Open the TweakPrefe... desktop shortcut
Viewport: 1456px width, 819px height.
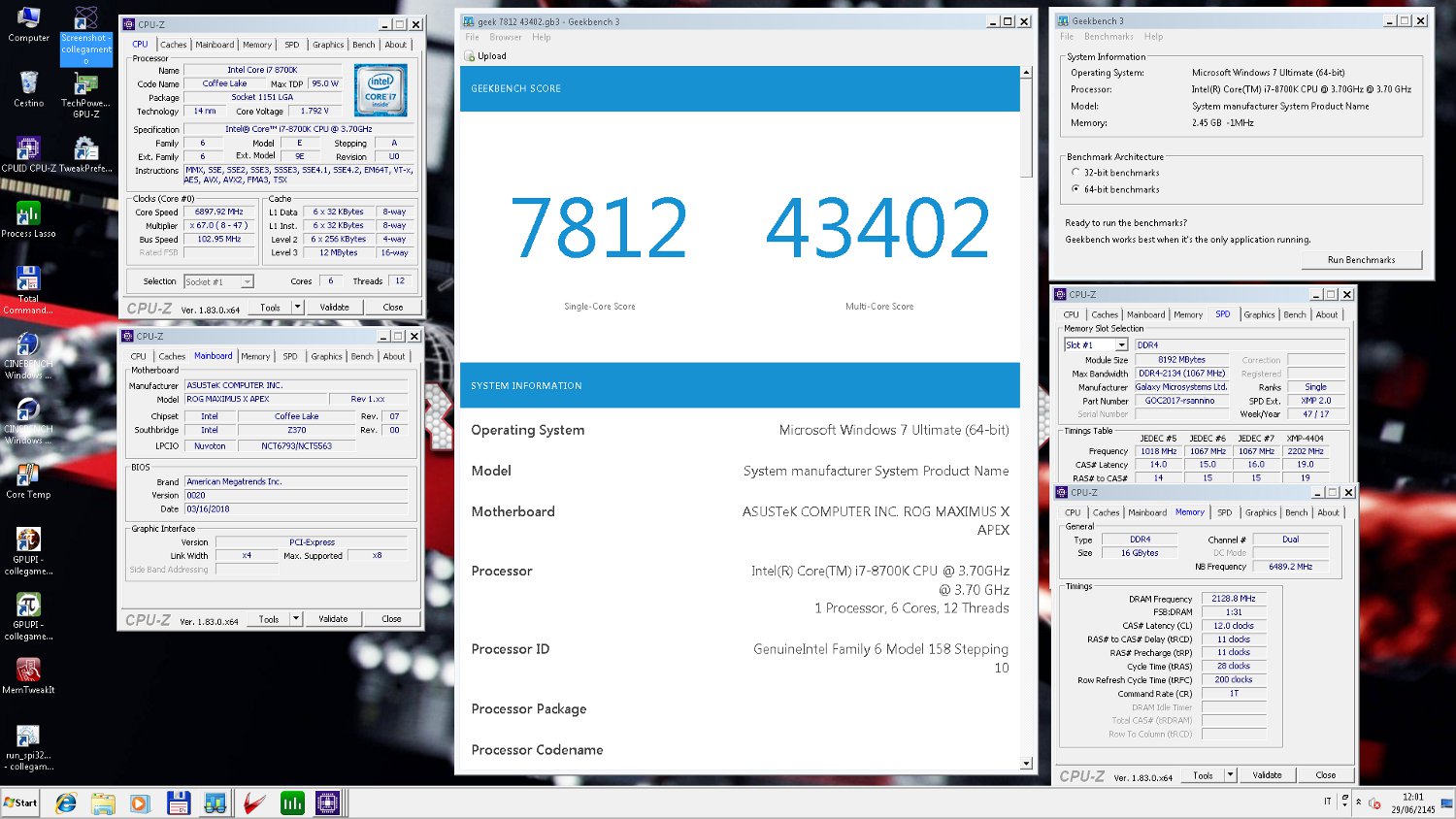(85, 154)
